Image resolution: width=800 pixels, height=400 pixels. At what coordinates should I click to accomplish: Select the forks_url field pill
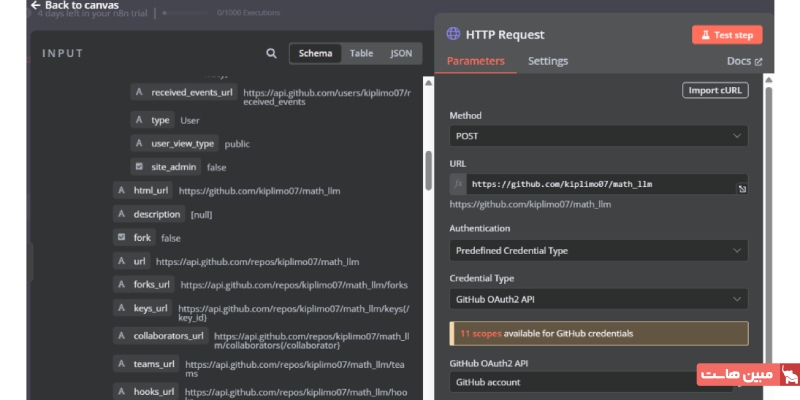(144, 284)
